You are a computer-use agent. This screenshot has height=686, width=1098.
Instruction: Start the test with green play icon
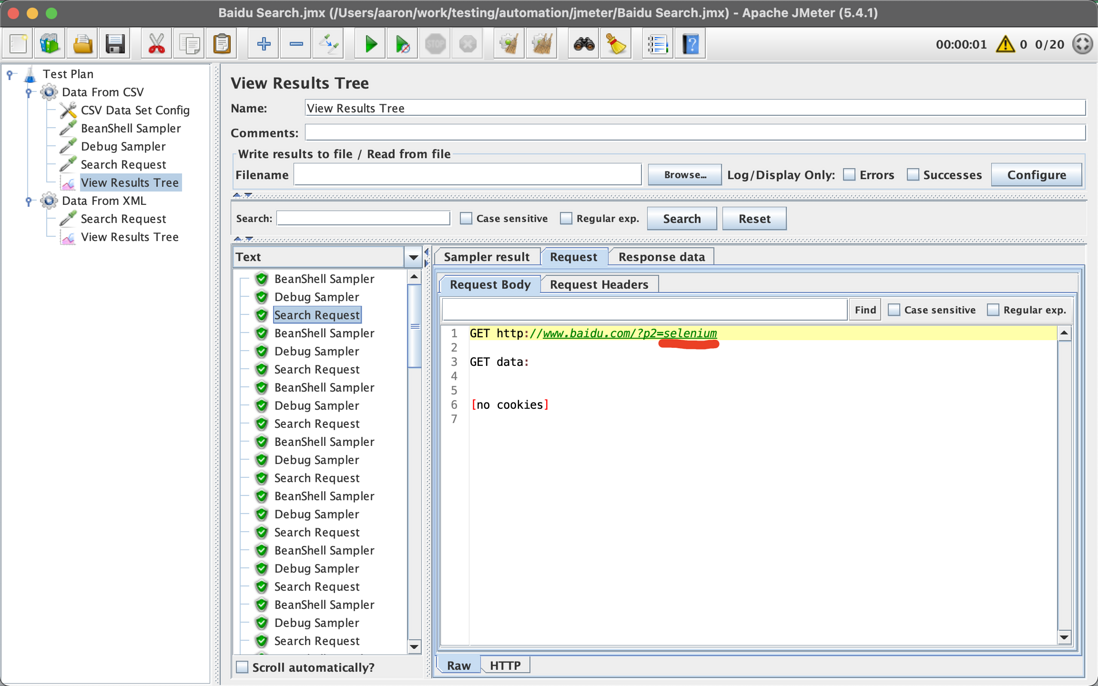(x=370, y=44)
